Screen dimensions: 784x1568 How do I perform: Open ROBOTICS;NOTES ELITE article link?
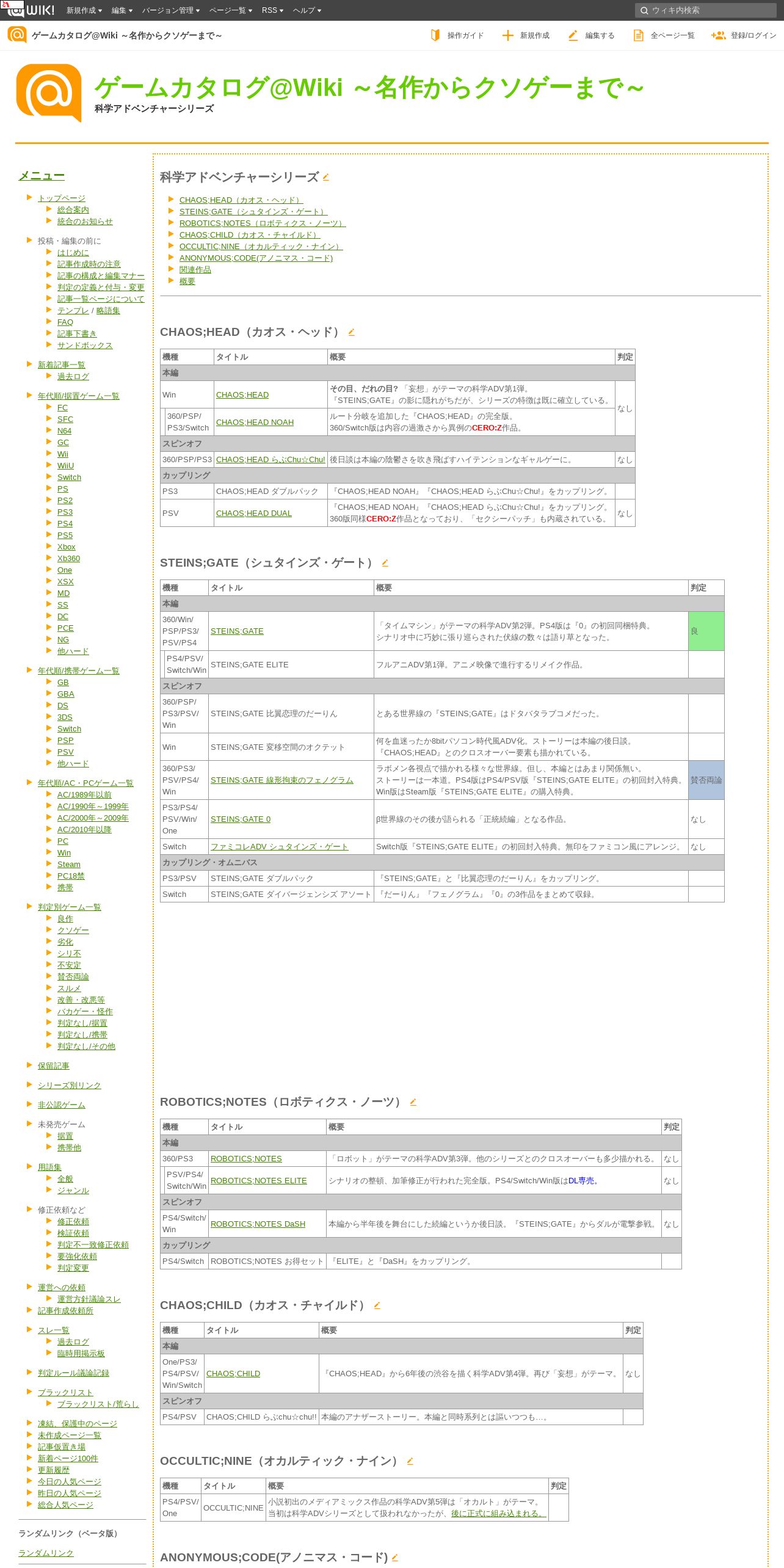click(x=259, y=1181)
